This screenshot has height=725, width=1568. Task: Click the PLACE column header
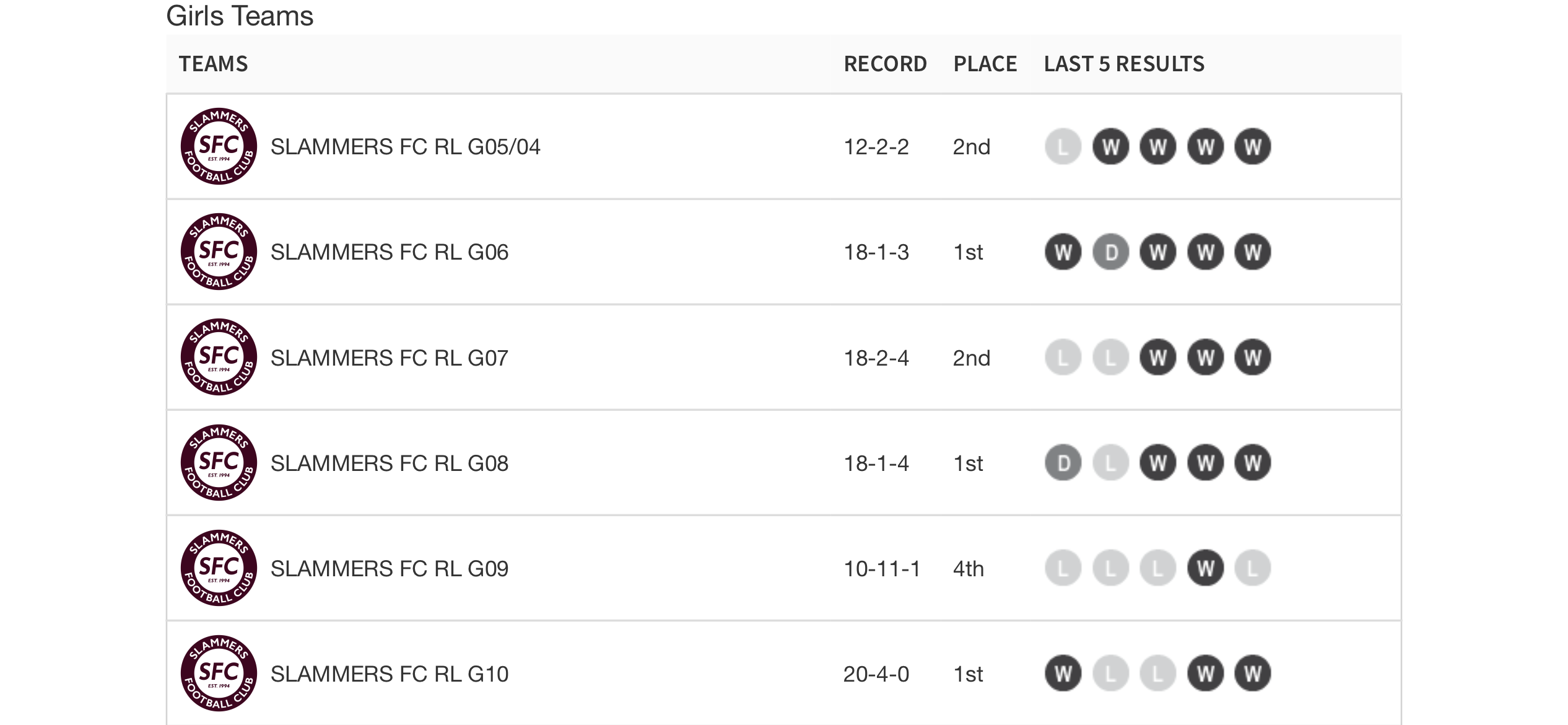pyautogui.click(x=985, y=64)
